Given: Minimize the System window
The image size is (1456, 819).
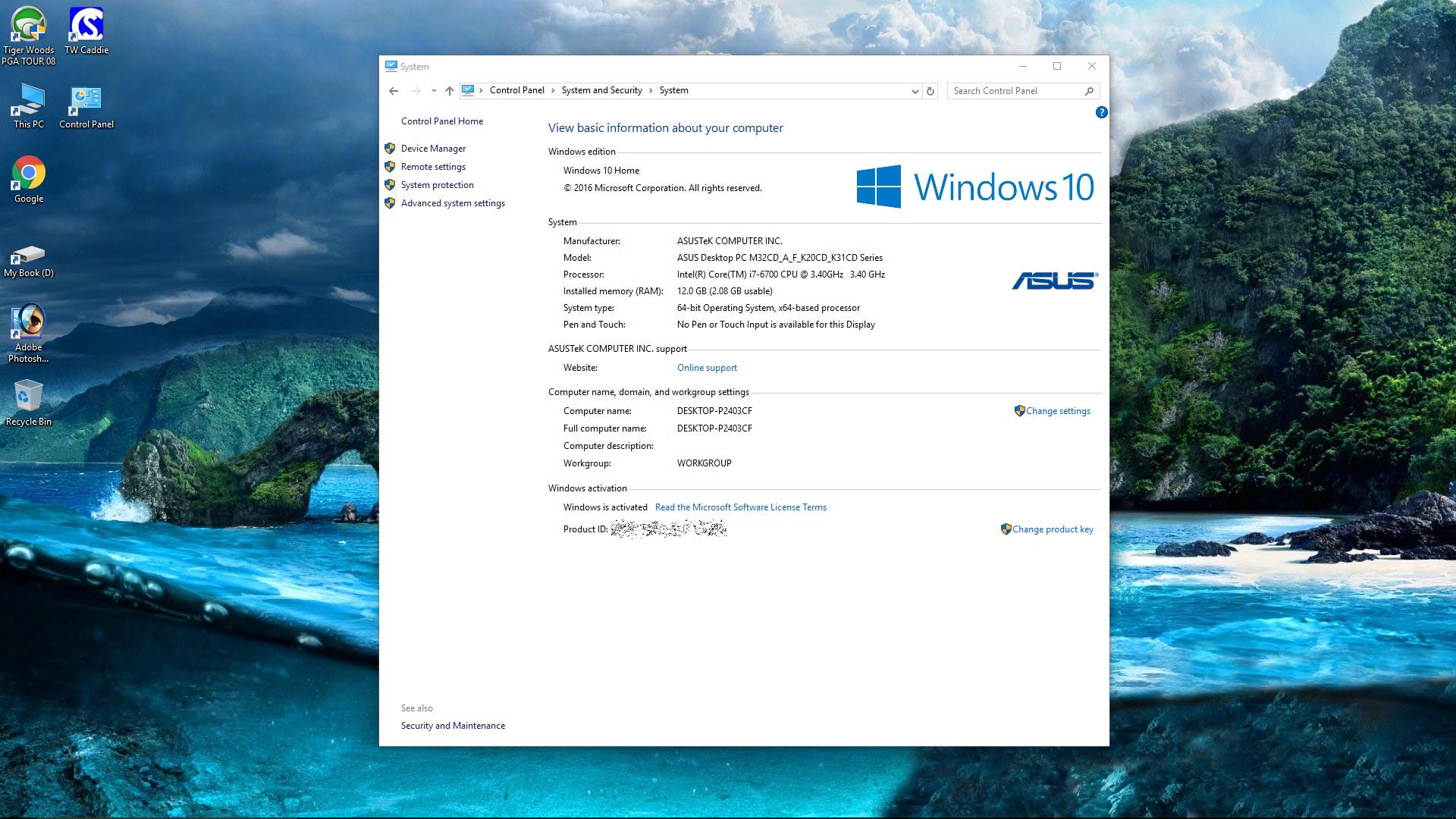Looking at the screenshot, I should 1022,66.
